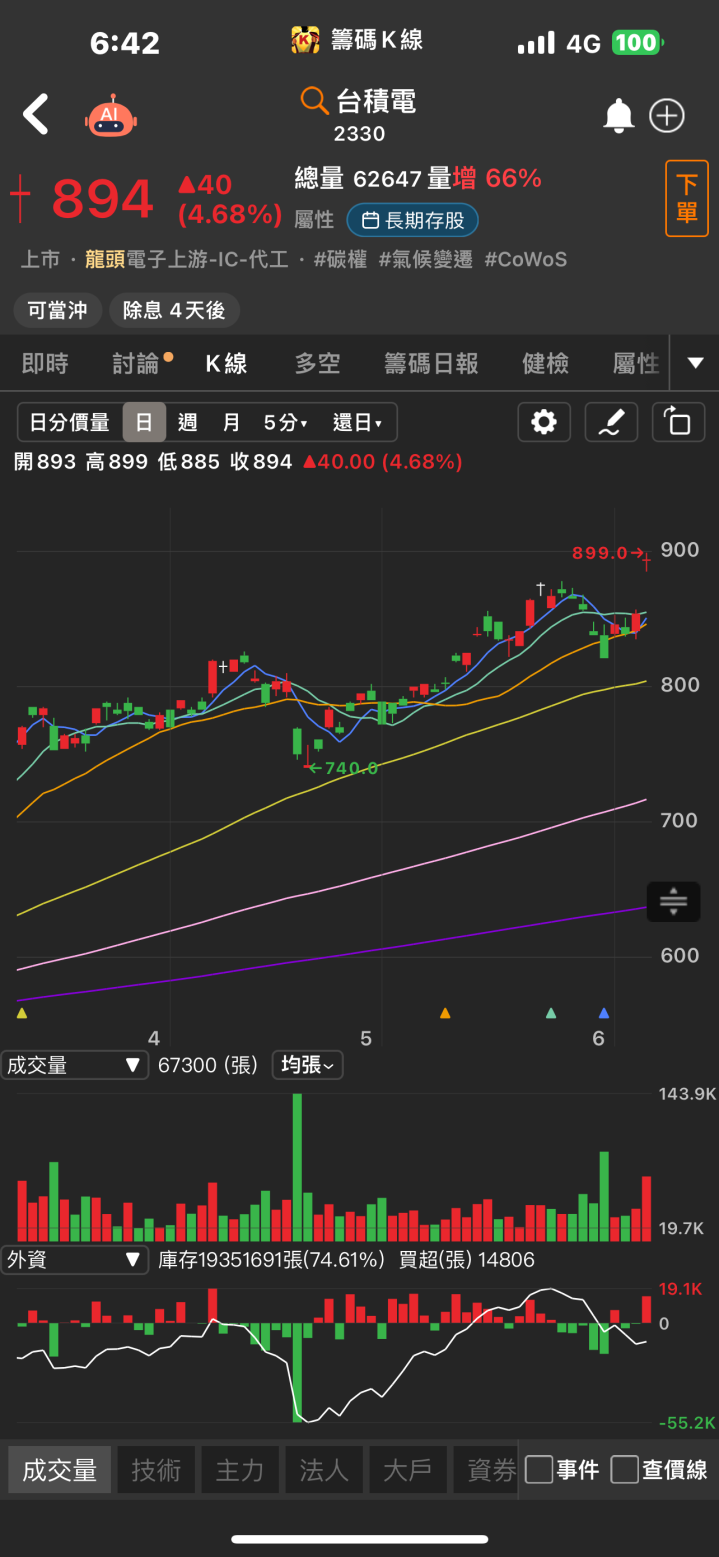Image resolution: width=719 pixels, height=1557 pixels.
Task: Open the 籌碼日報 tab
Action: coord(431,364)
